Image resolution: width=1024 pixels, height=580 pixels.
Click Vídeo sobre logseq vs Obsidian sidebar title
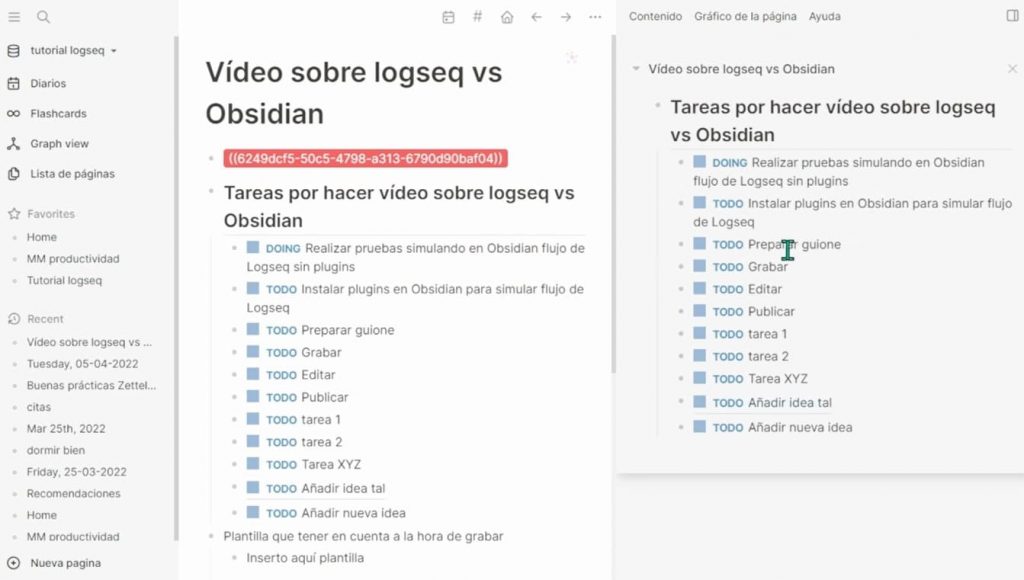(741, 69)
